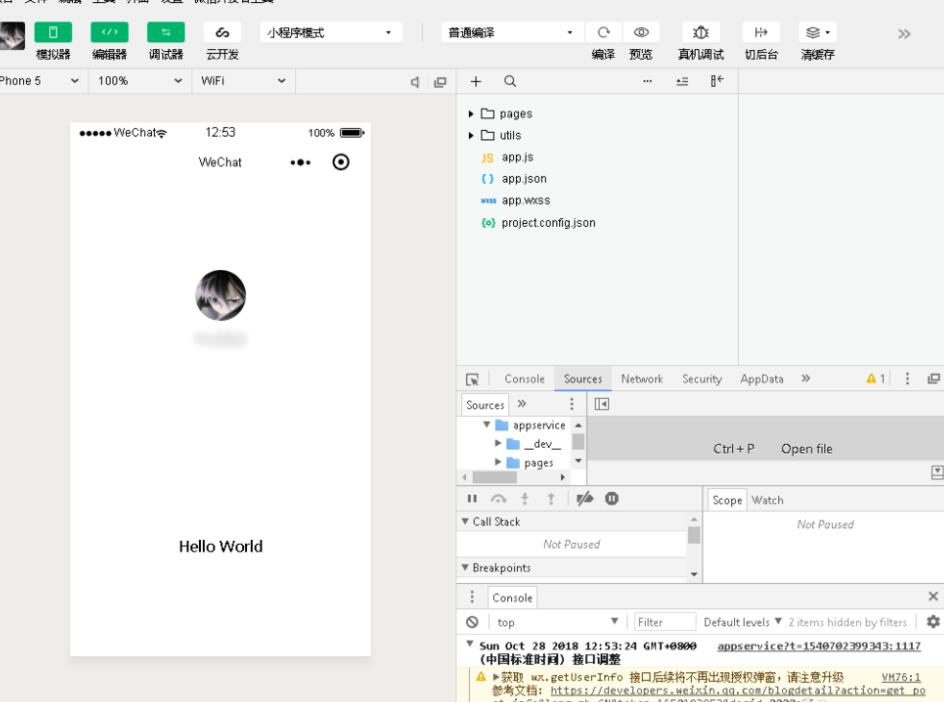Click the clear cache (清缓存) icon
This screenshot has width=944, height=702.
click(815, 33)
